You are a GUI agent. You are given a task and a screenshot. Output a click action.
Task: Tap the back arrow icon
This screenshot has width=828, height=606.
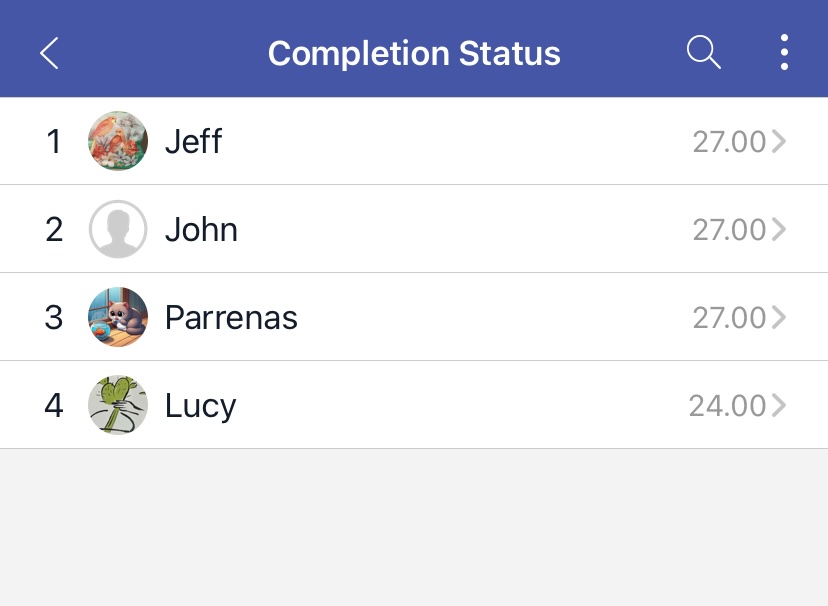tap(49, 53)
